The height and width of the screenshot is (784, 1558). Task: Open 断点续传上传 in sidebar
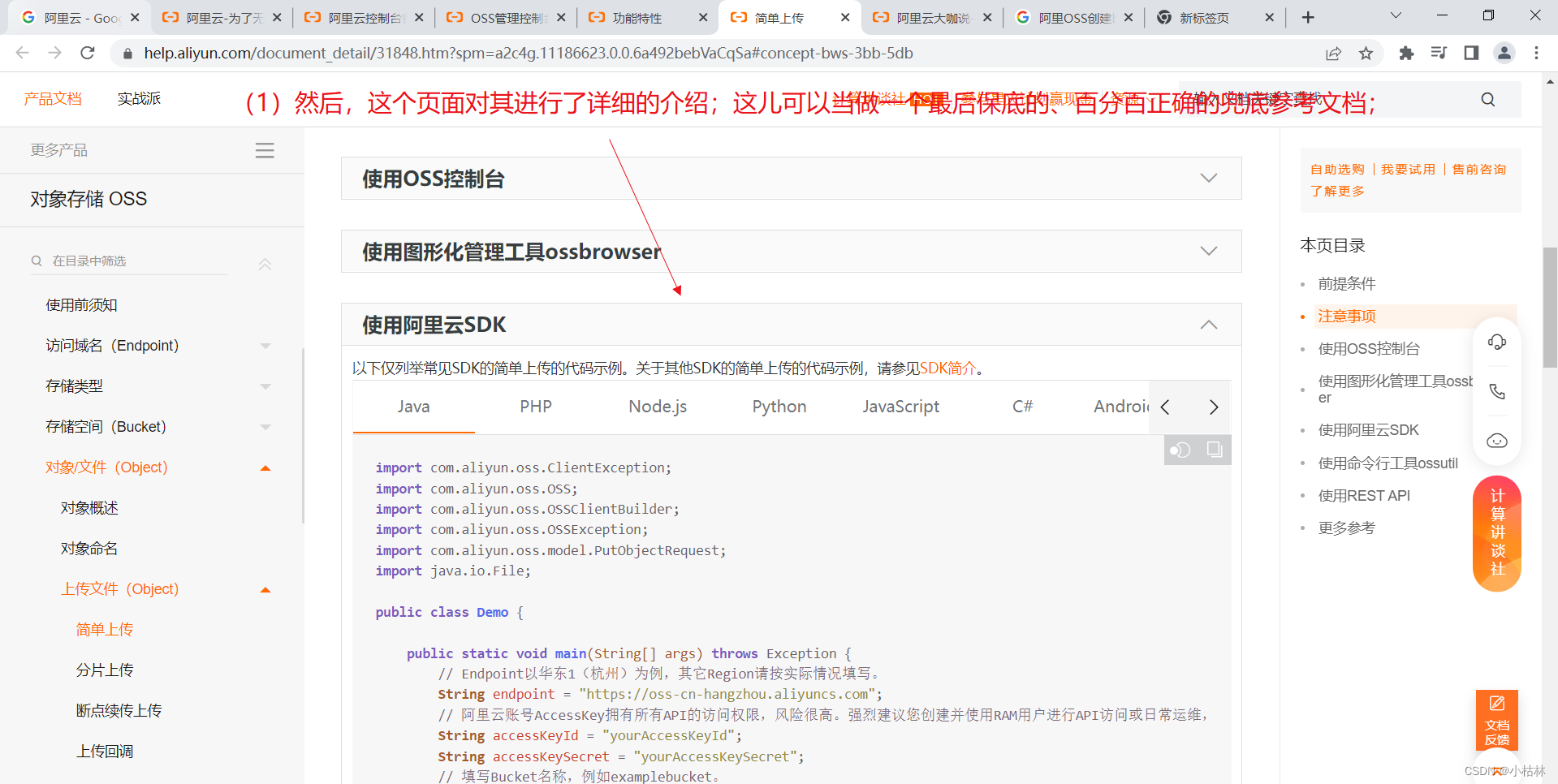tap(119, 711)
